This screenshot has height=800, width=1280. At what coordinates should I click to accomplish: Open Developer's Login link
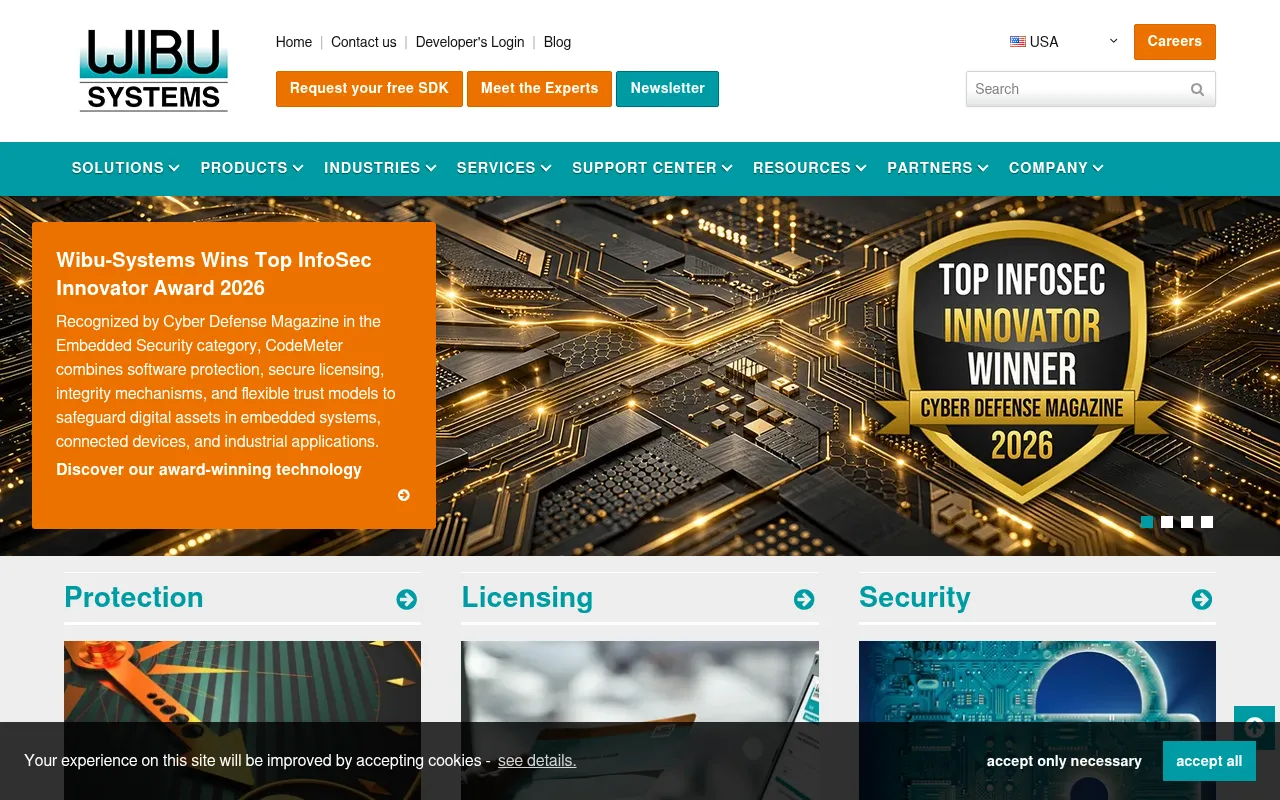[x=470, y=42]
